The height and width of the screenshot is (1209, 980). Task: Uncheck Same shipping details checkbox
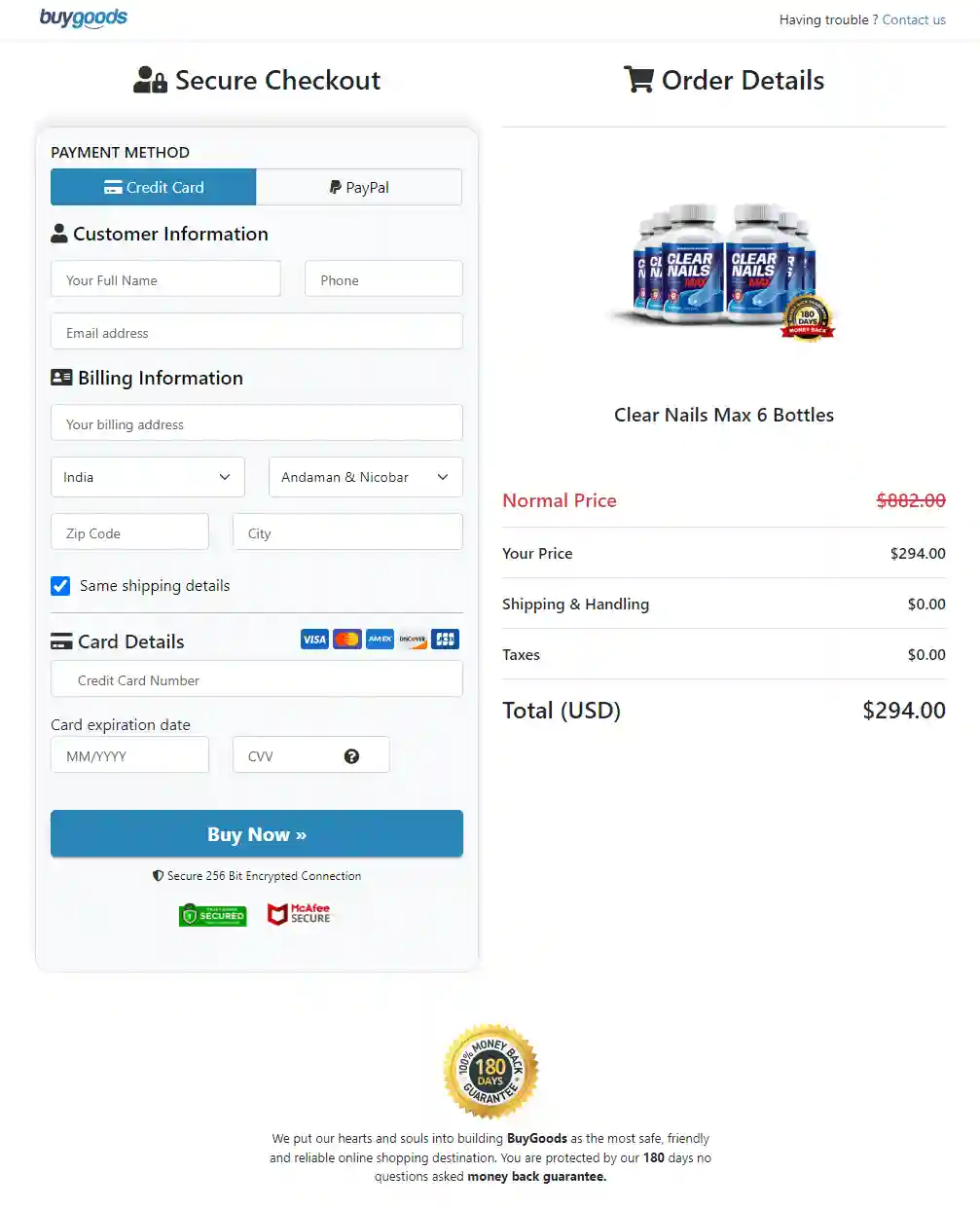click(x=60, y=586)
